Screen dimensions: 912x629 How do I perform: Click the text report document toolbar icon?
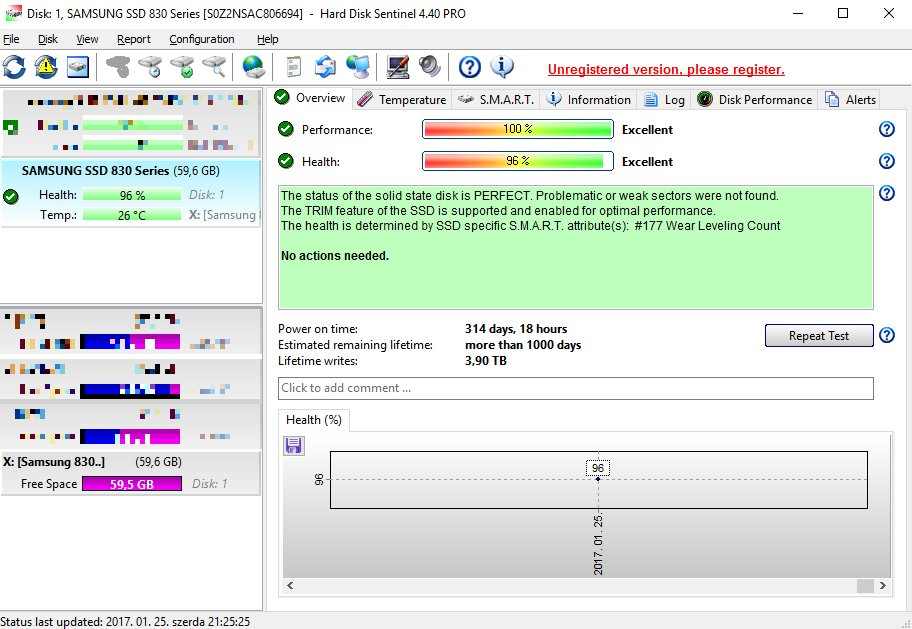294,67
